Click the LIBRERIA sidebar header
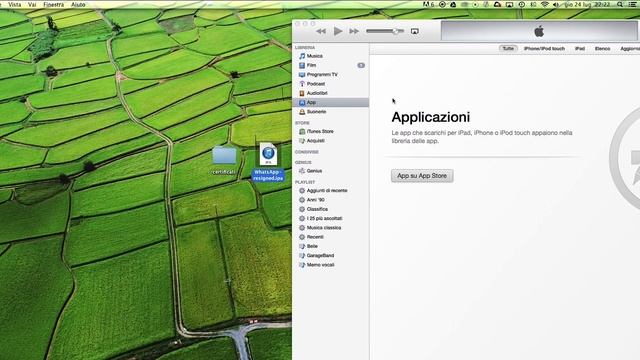 (305, 48)
